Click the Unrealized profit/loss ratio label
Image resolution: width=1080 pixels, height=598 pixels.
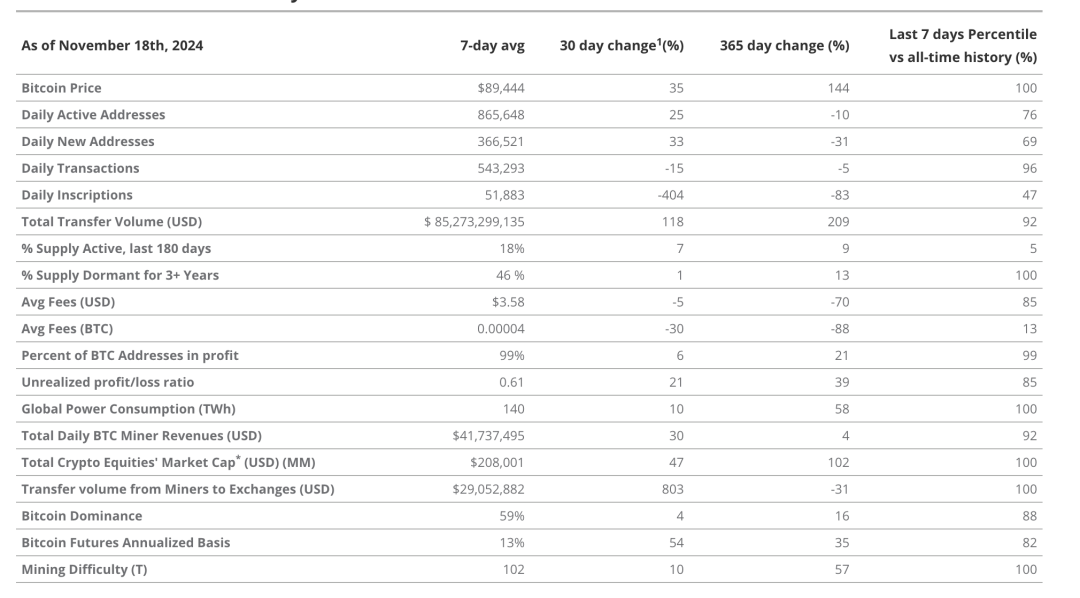[x=107, y=382]
